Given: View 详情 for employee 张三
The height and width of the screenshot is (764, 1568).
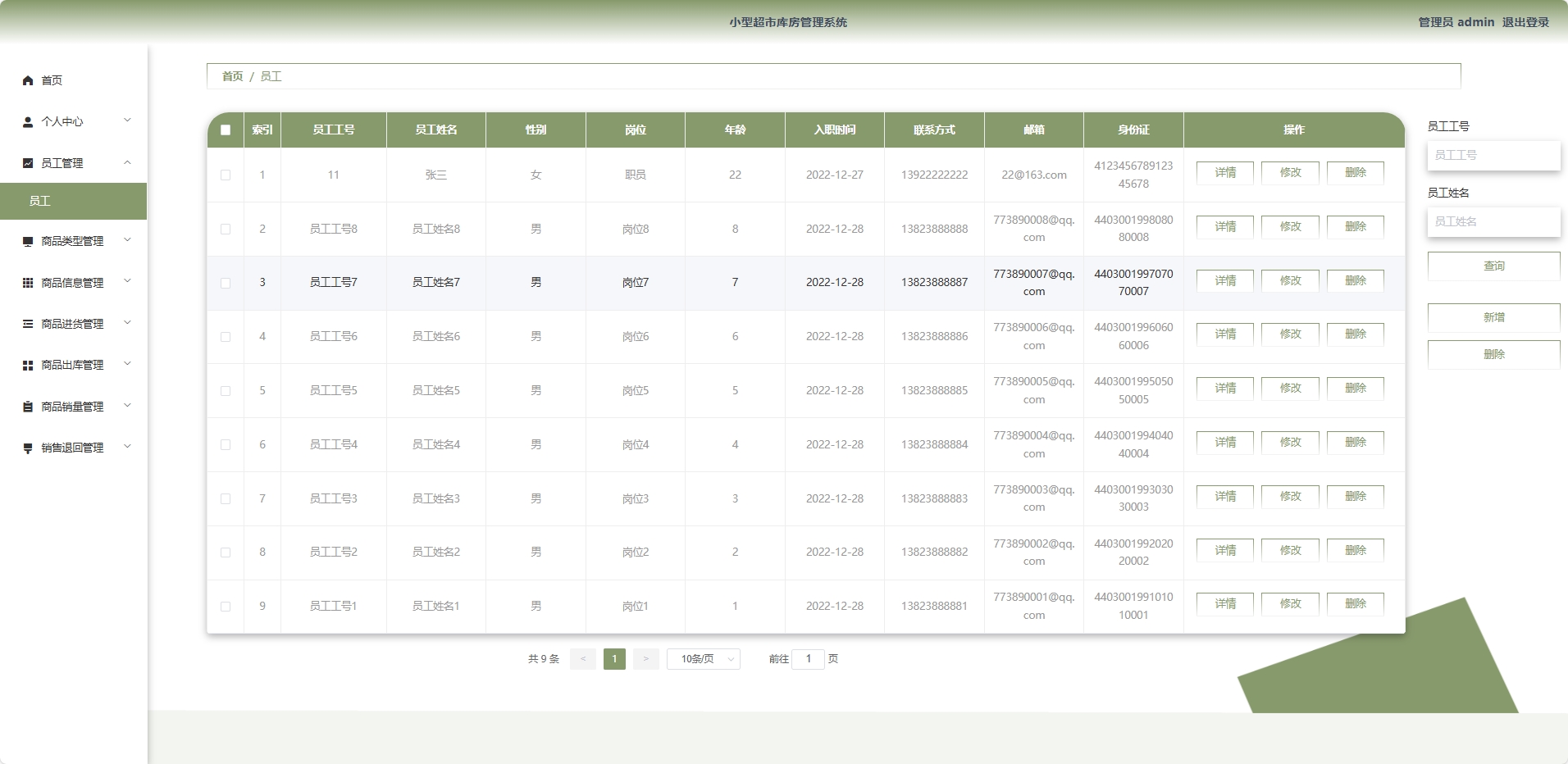Looking at the screenshot, I should (x=1224, y=173).
